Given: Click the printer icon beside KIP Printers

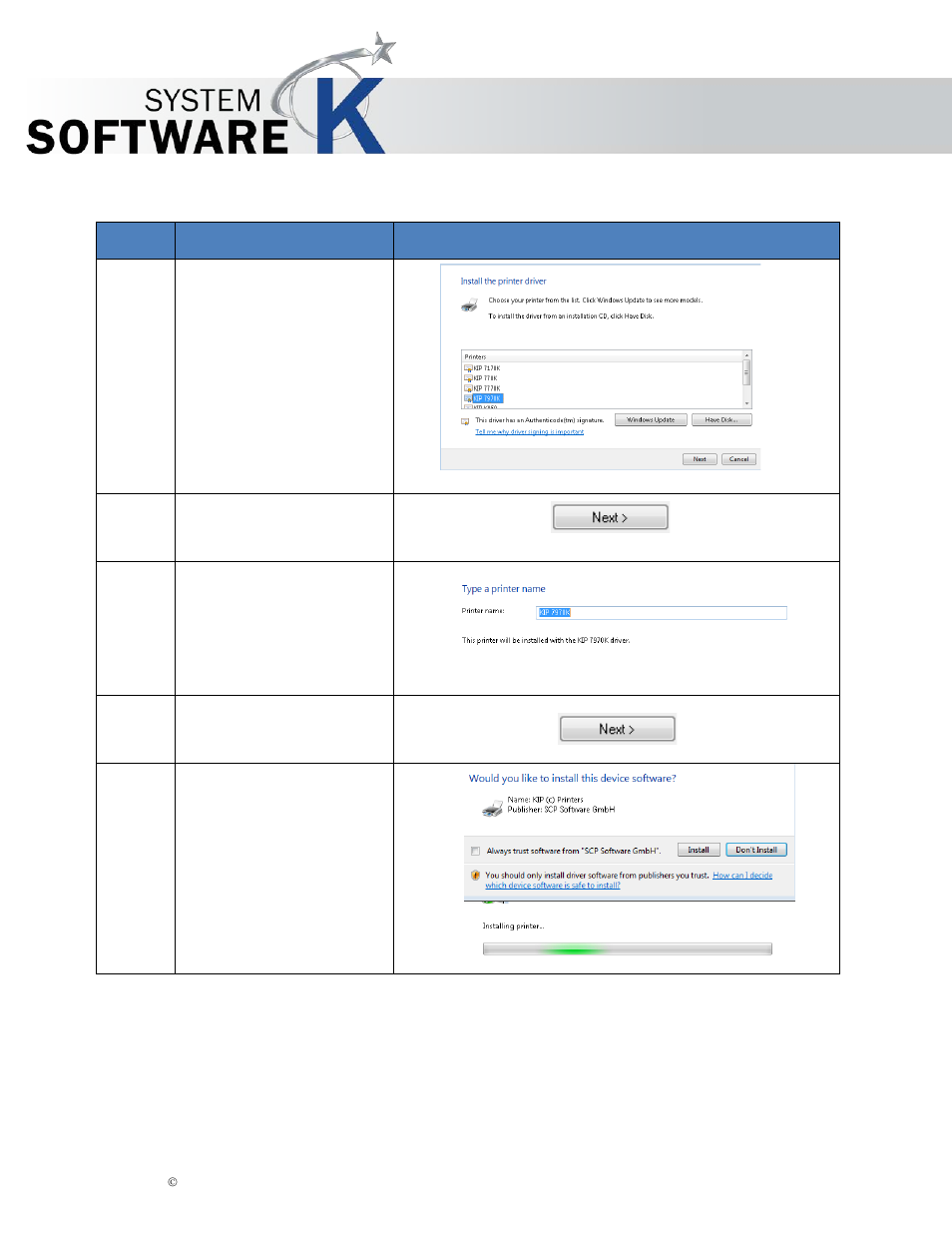Looking at the screenshot, I should click(492, 808).
